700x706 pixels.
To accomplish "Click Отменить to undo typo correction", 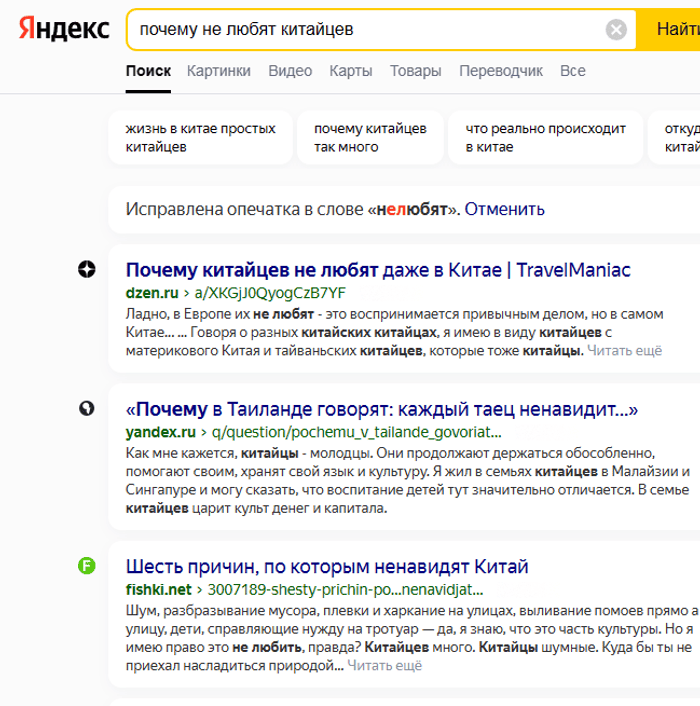I will pyautogui.click(x=504, y=209).
